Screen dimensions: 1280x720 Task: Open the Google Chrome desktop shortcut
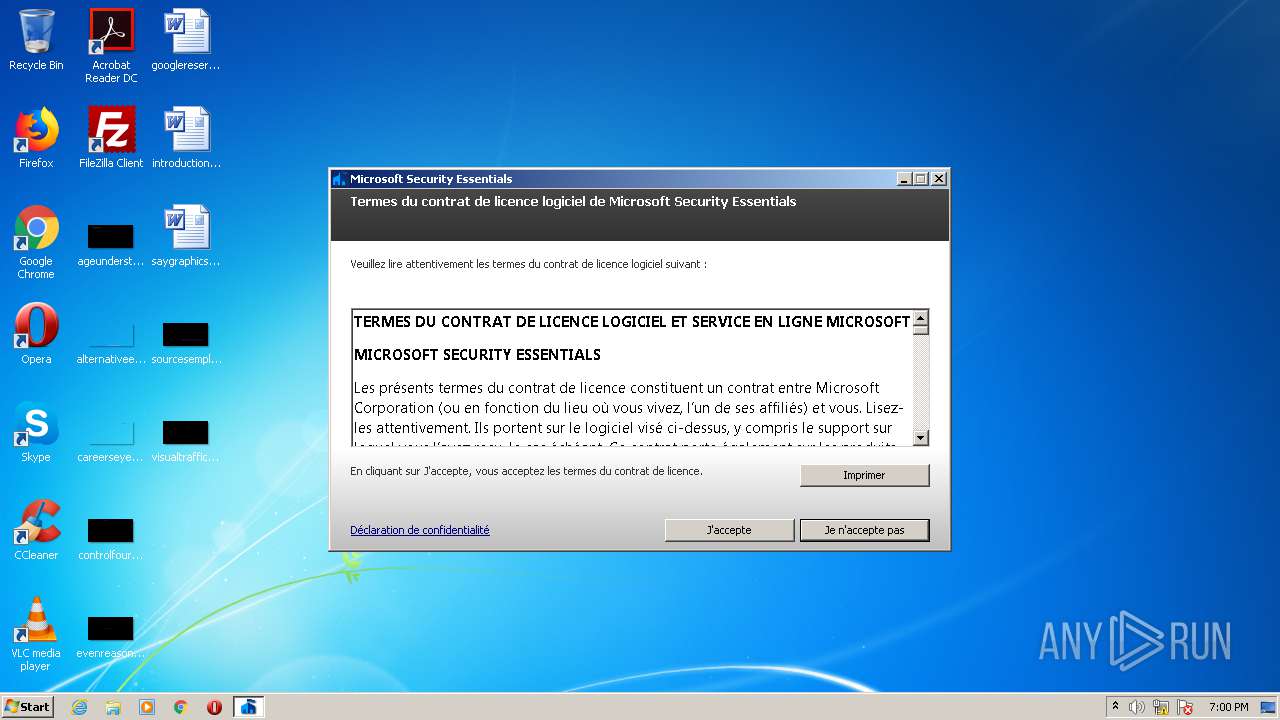[36, 242]
